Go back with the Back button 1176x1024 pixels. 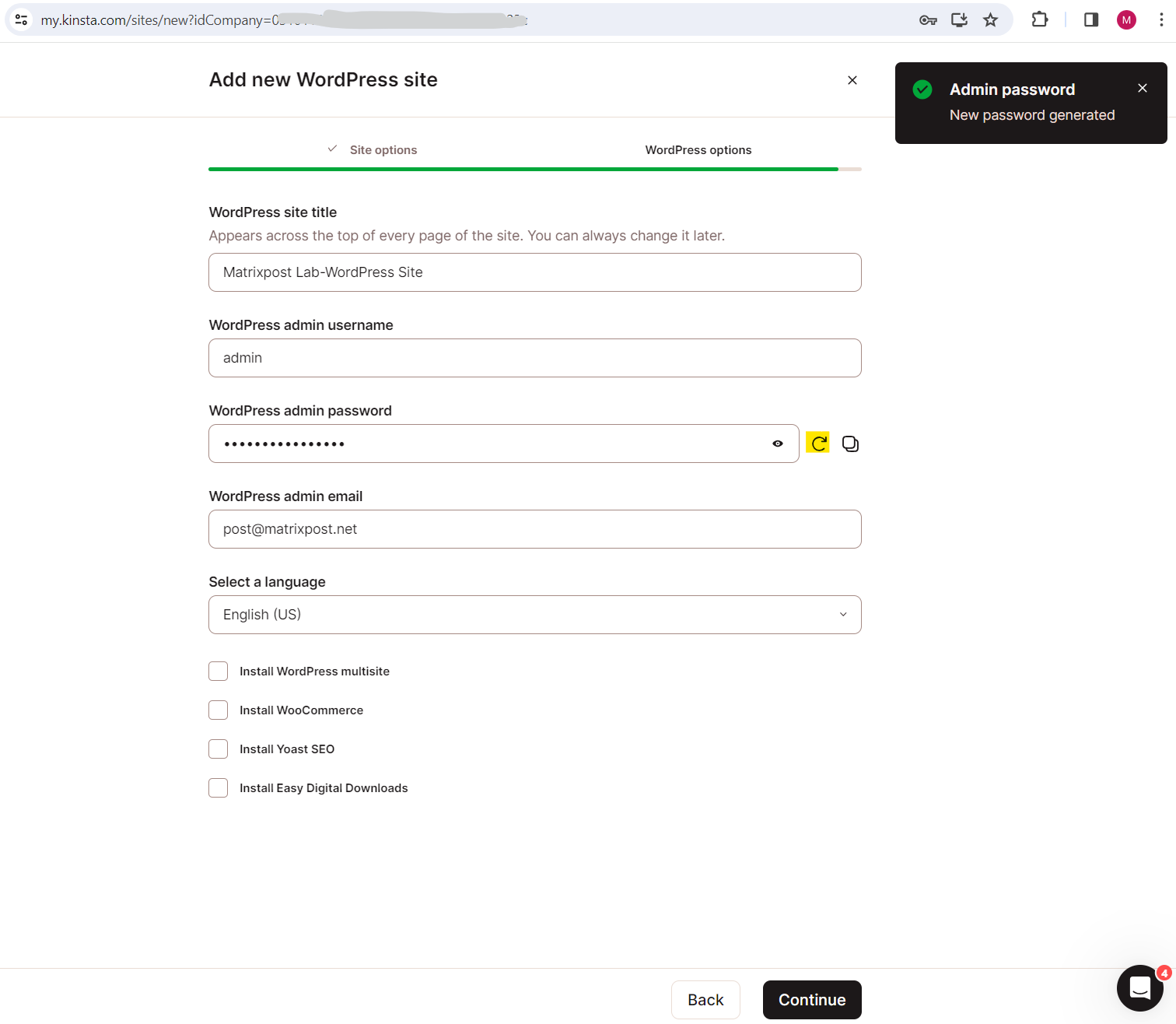pyautogui.click(x=705, y=1000)
